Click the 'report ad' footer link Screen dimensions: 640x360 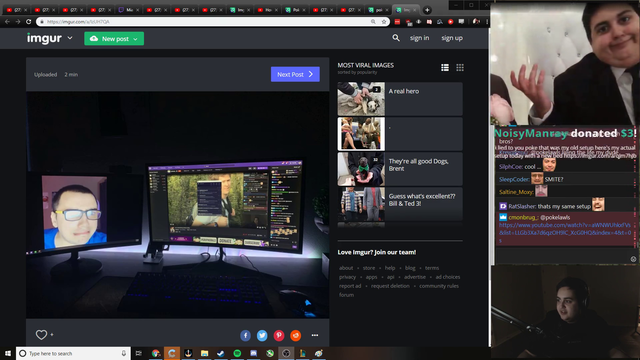[x=350, y=286]
